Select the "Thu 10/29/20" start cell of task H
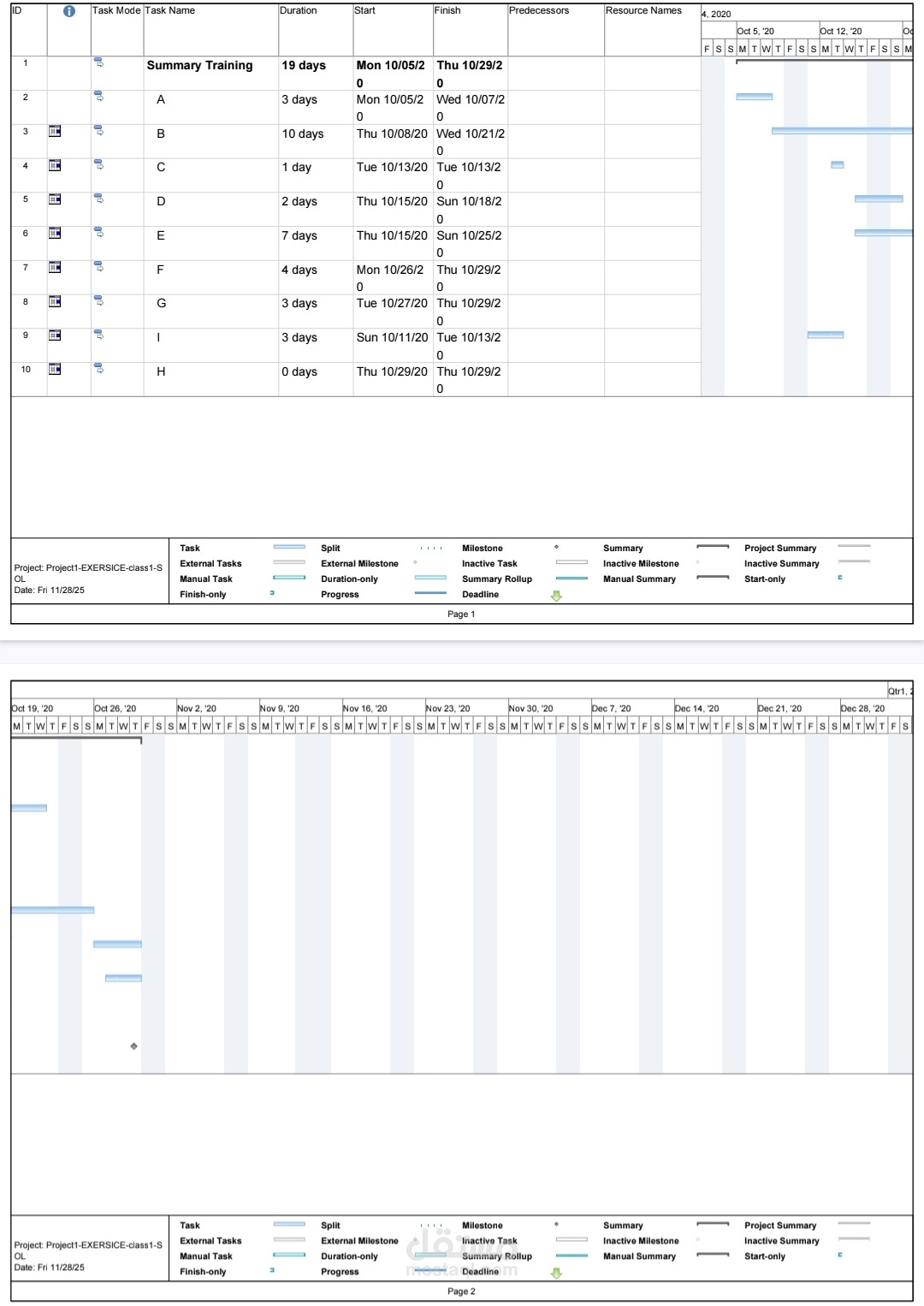This screenshot has height=1306, width=924. coord(393,379)
